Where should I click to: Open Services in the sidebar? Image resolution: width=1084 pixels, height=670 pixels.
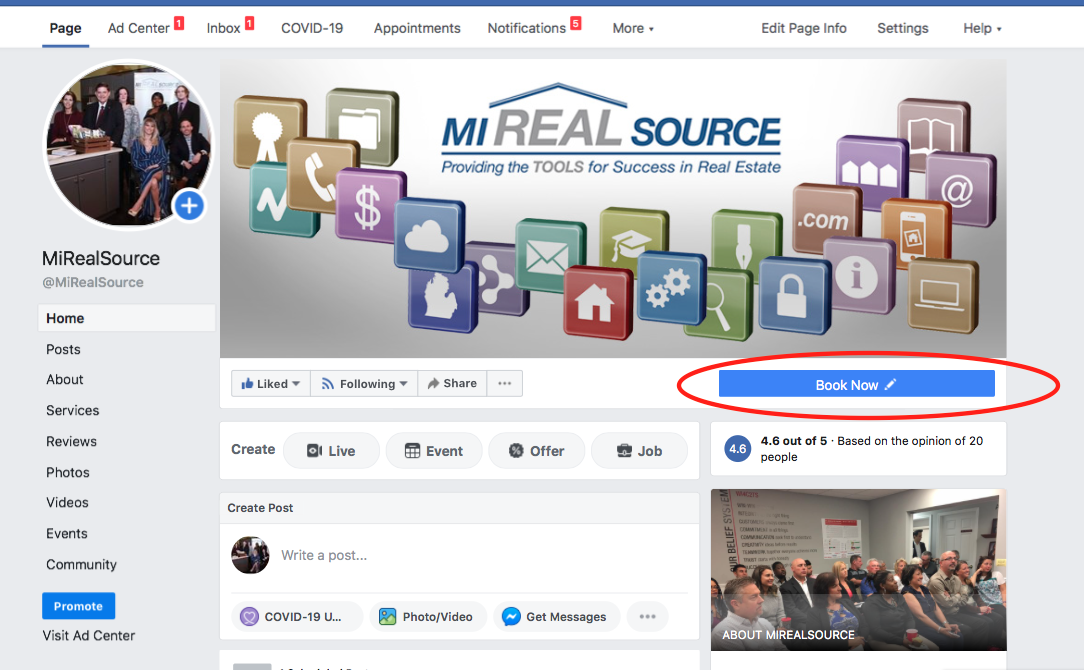73,411
